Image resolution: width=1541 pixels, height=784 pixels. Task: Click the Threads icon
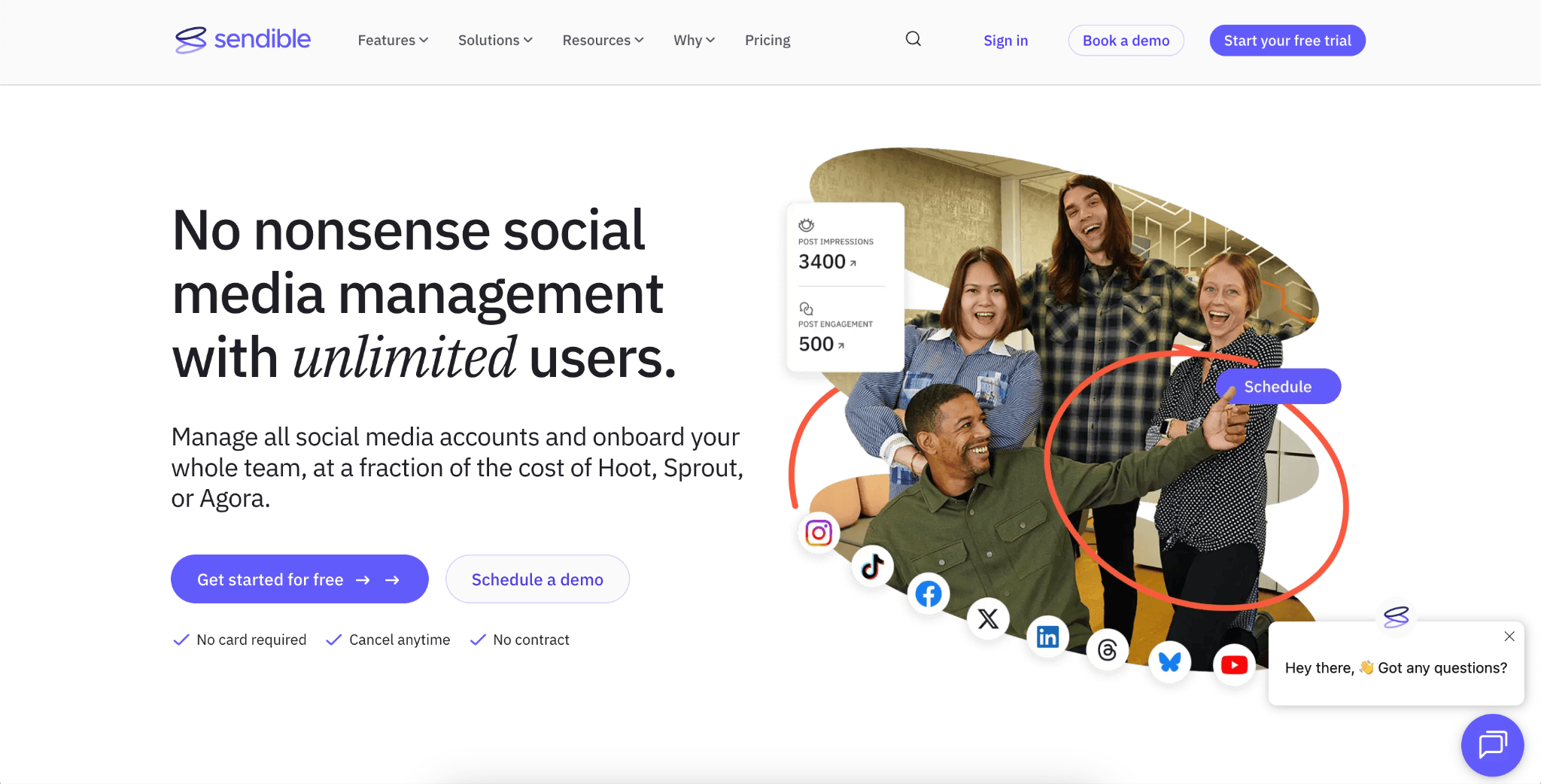coord(1108,649)
